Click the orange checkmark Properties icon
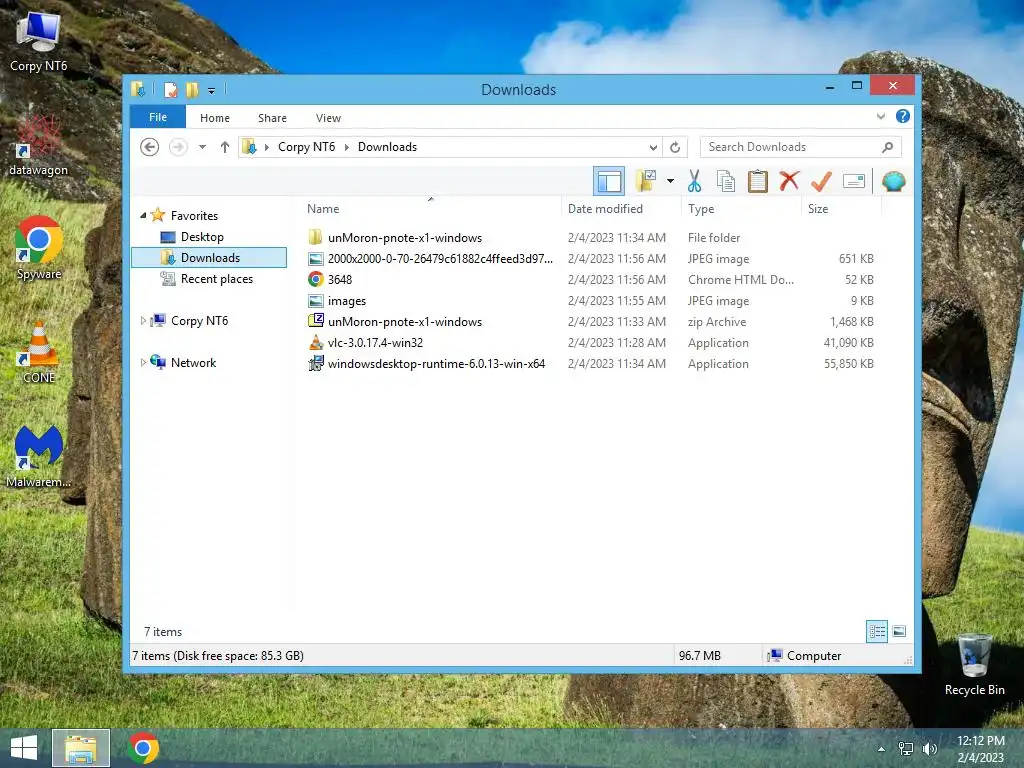This screenshot has height=768, width=1024. (x=821, y=181)
